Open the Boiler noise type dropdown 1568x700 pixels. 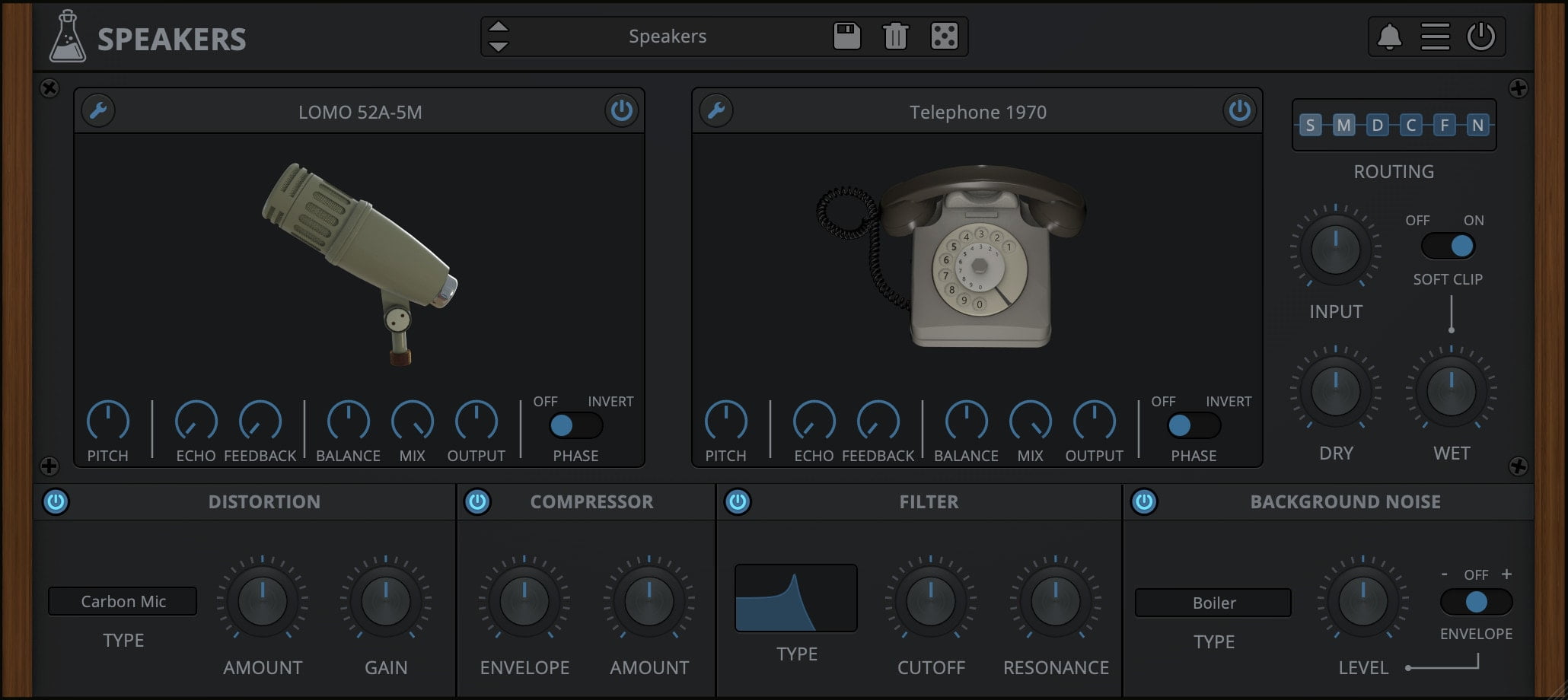point(1213,603)
